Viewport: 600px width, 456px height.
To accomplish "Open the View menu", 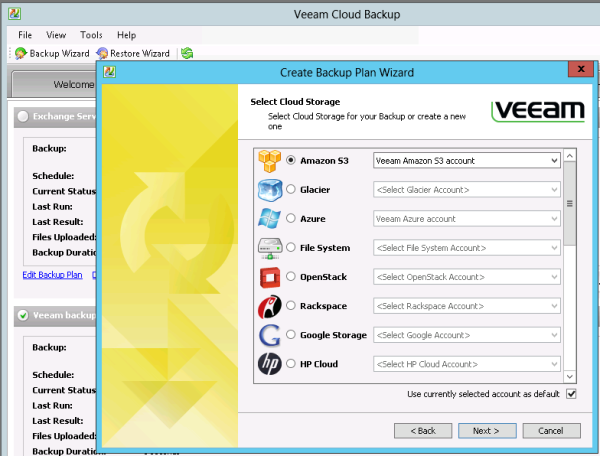I will tap(56, 35).
